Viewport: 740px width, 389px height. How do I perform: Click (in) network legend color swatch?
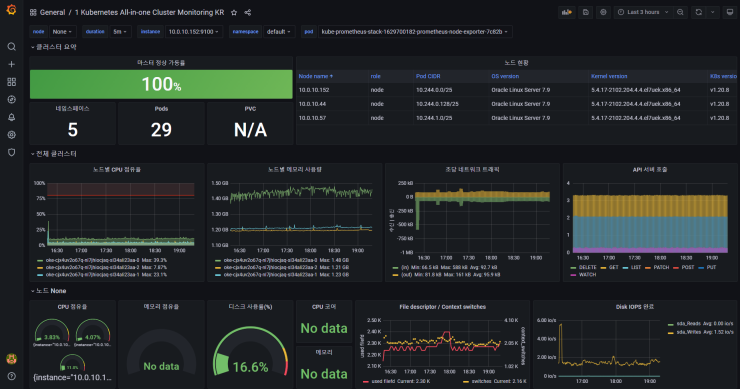[x=395, y=268]
